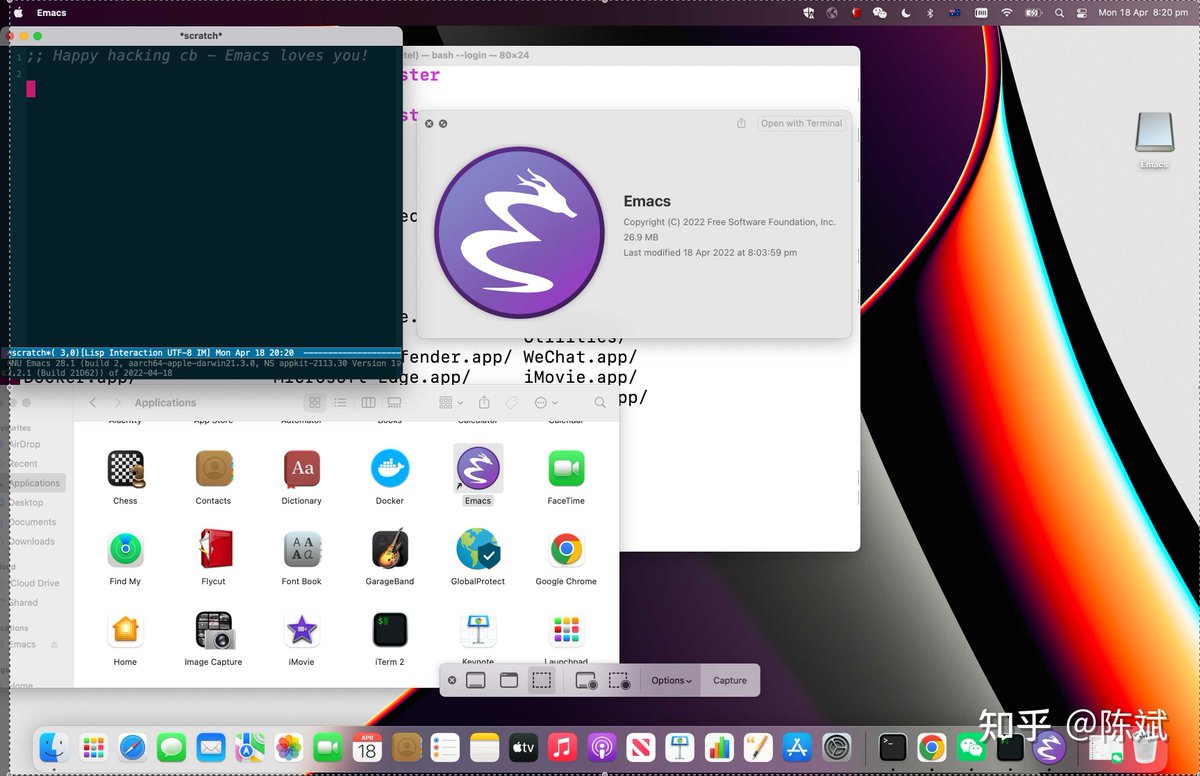Open the Finder group-by dropdown

tap(450, 402)
